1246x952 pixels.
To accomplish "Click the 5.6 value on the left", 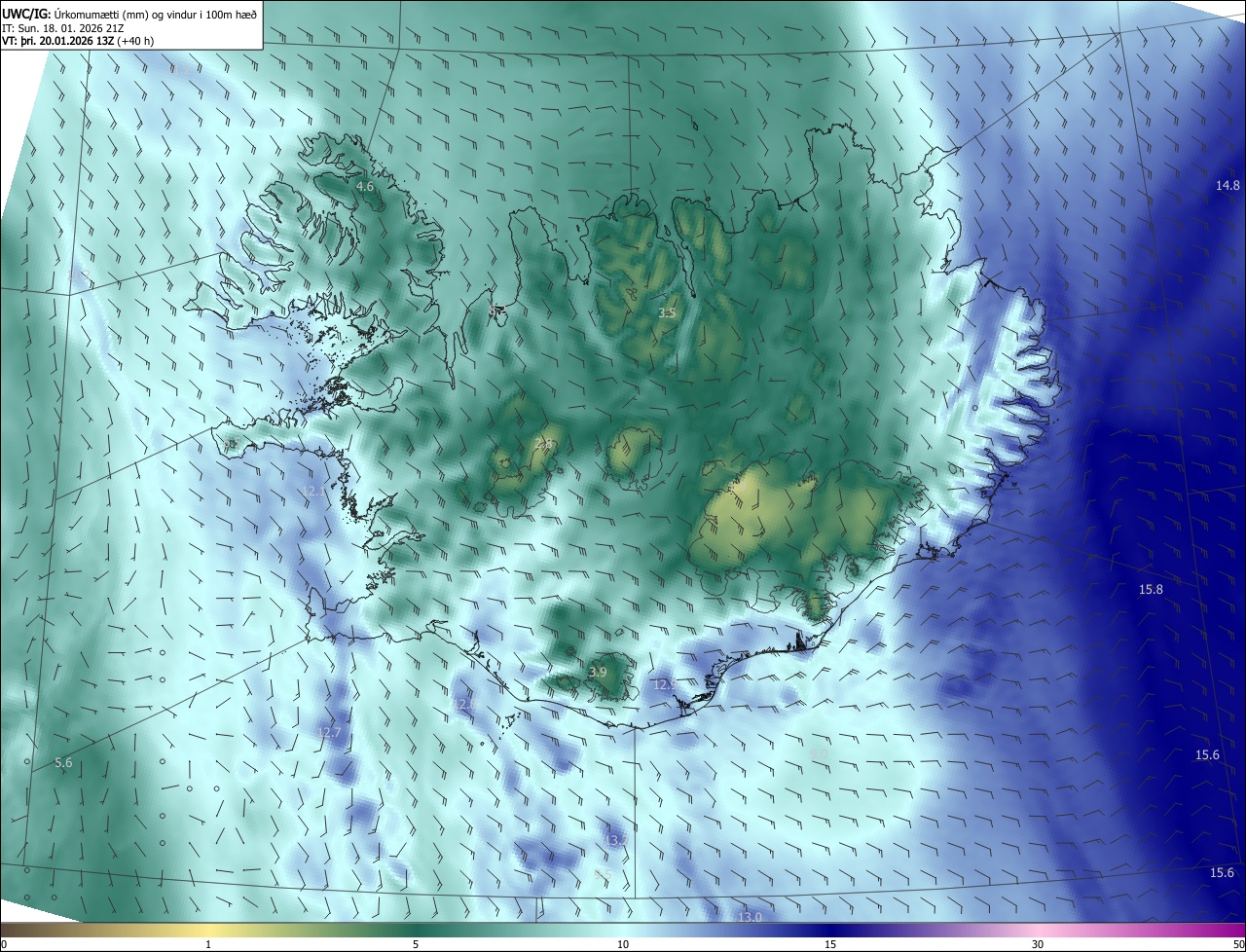I will click(x=63, y=763).
